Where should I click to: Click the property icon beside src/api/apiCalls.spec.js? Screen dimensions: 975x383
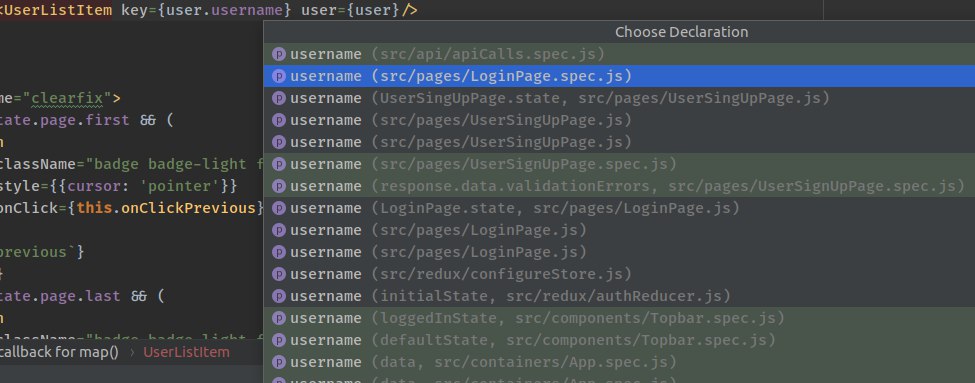point(279,55)
